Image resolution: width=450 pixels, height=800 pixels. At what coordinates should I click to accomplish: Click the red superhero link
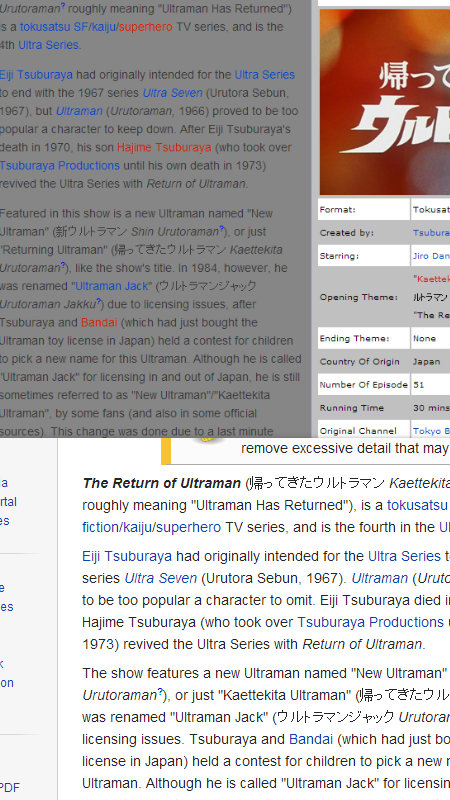[x=145, y=27]
